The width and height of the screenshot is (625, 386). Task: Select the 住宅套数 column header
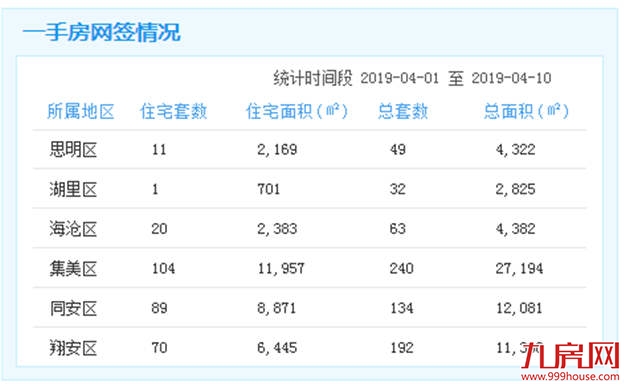point(174,111)
